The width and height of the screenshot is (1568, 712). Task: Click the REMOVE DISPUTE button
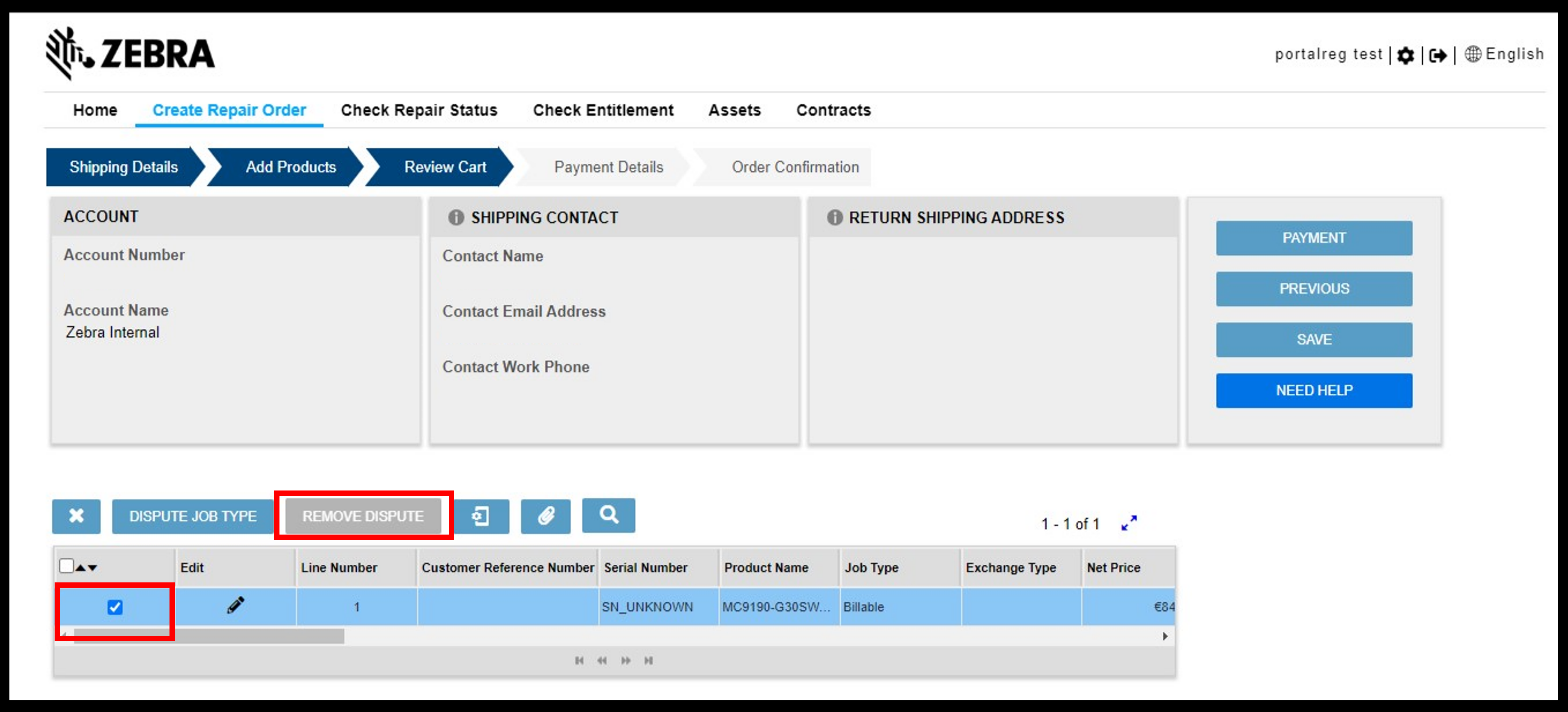click(363, 516)
